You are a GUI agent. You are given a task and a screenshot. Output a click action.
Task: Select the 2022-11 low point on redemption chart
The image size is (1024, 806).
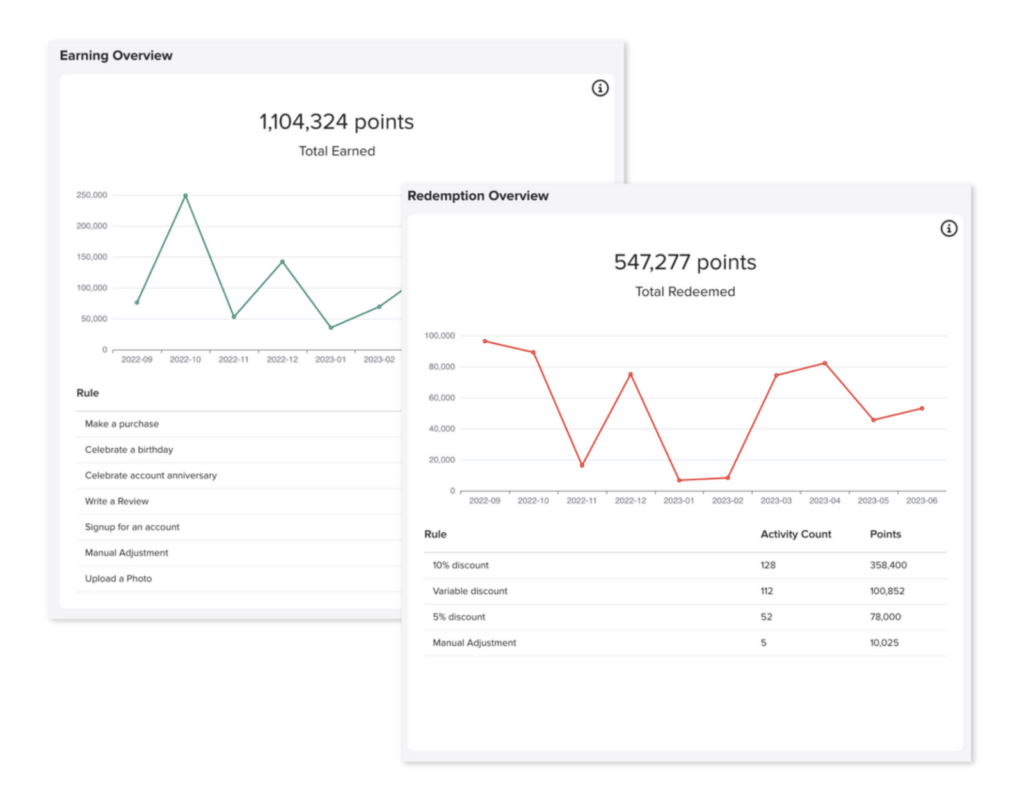click(582, 465)
